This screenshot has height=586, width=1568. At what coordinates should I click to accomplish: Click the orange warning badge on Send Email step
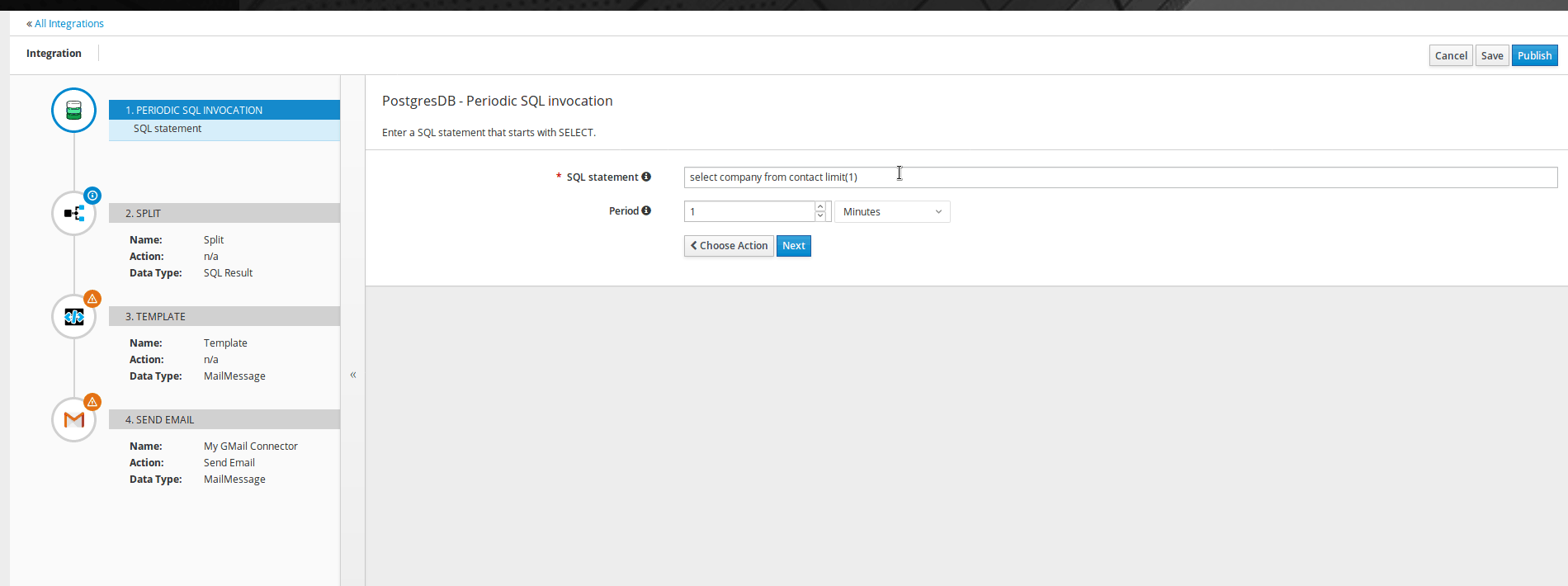click(x=92, y=402)
